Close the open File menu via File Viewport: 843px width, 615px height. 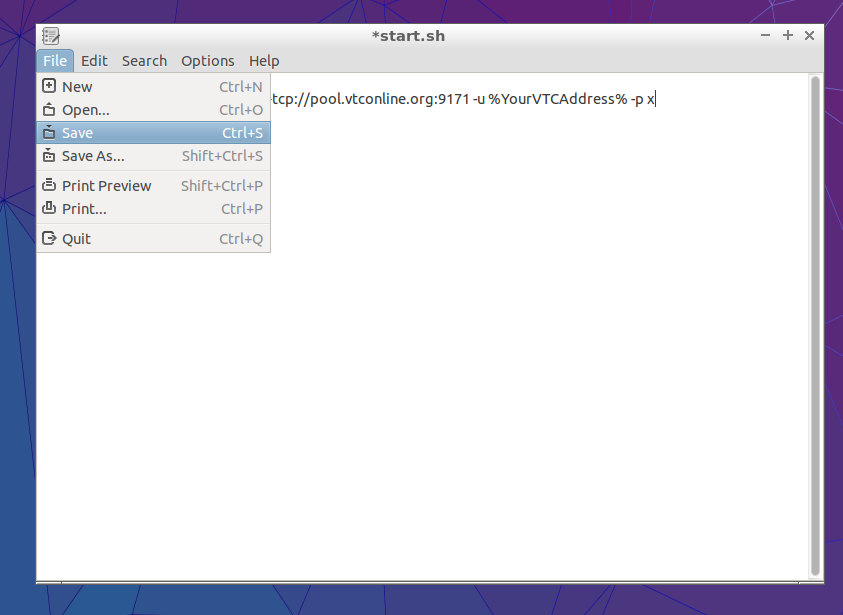pyautogui.click(x=55, y=61)
